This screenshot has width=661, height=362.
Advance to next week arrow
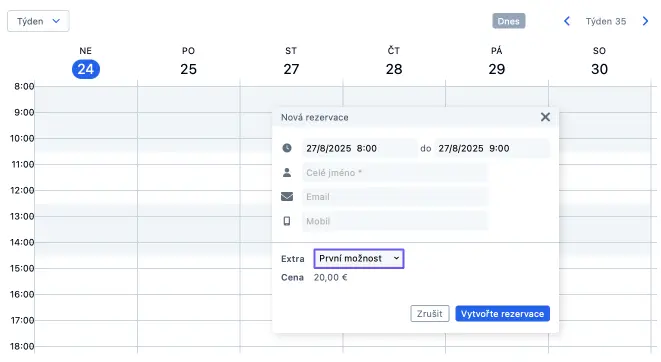pos(645,21)
